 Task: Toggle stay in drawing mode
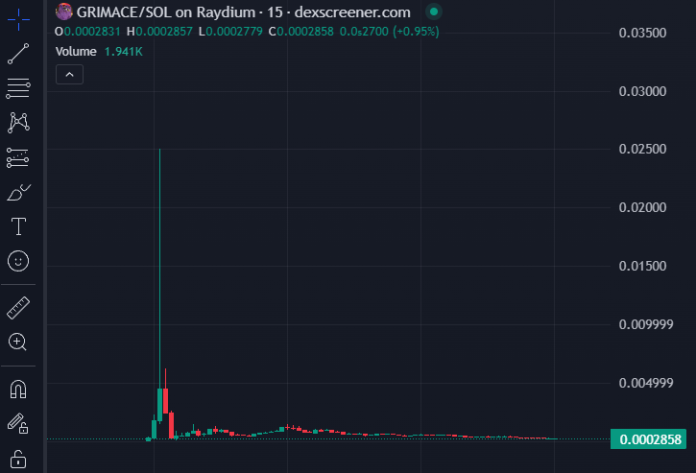(18, 423)
